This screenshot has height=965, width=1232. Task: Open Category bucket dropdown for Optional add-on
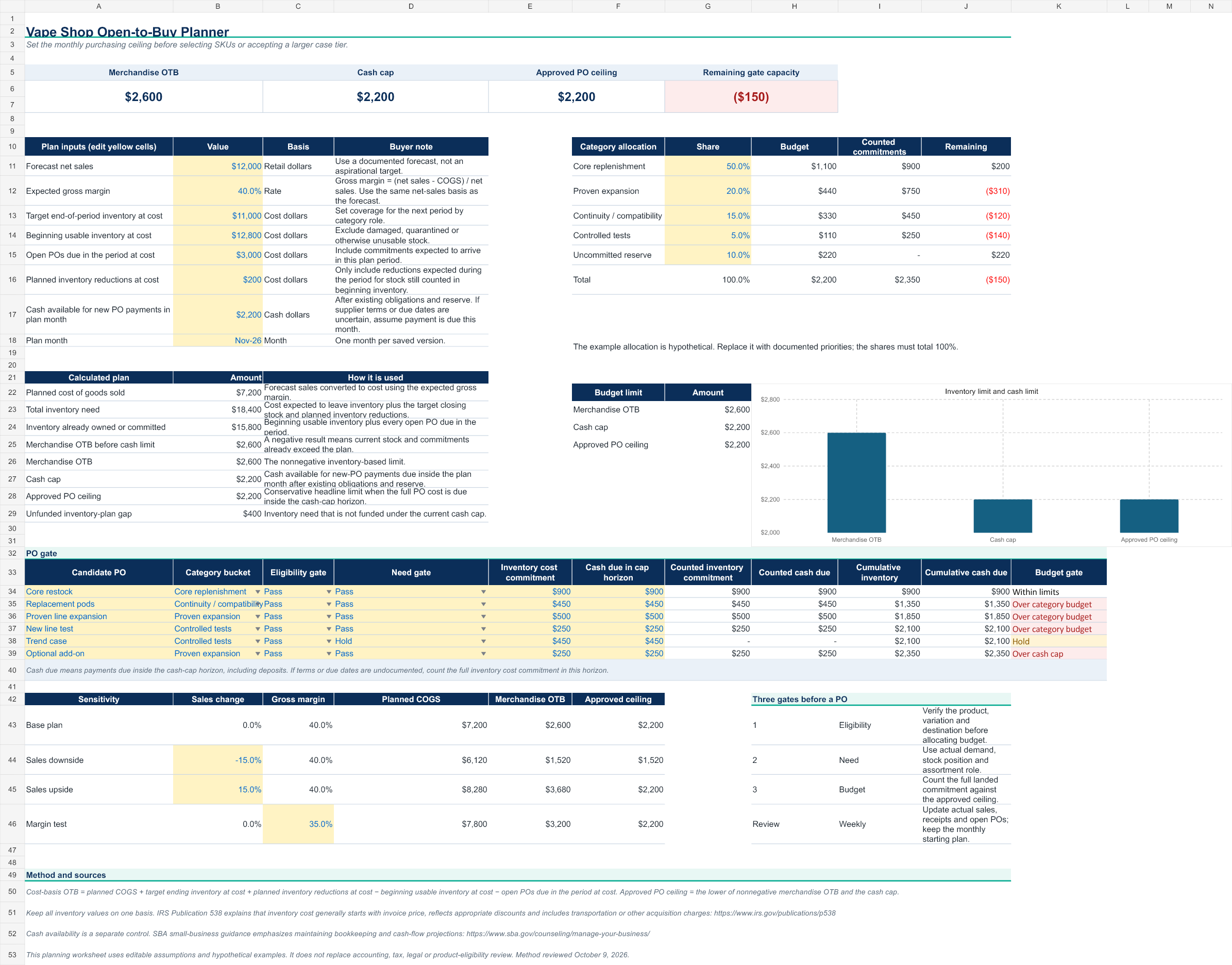[258, 654]
